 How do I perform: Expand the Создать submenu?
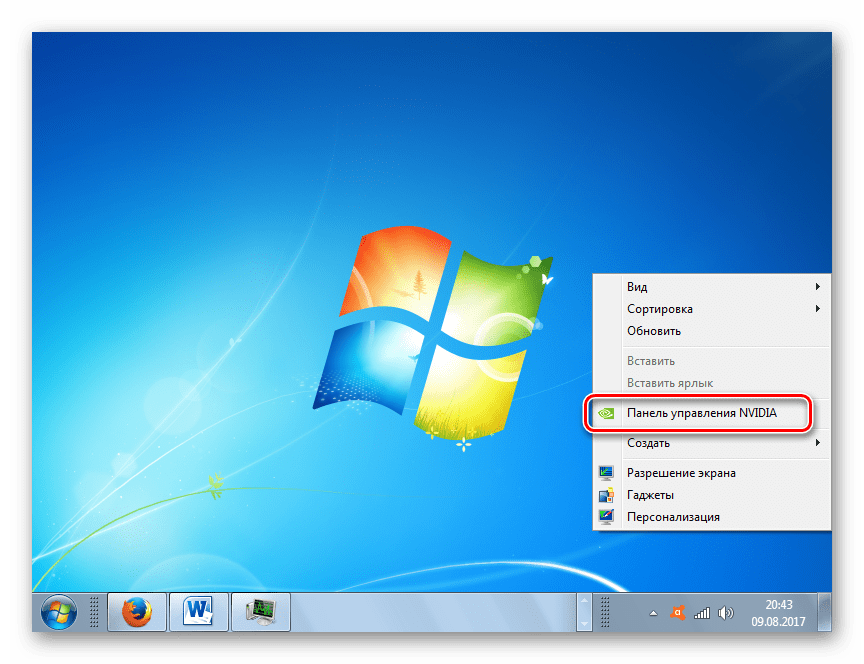pos(712,442)
